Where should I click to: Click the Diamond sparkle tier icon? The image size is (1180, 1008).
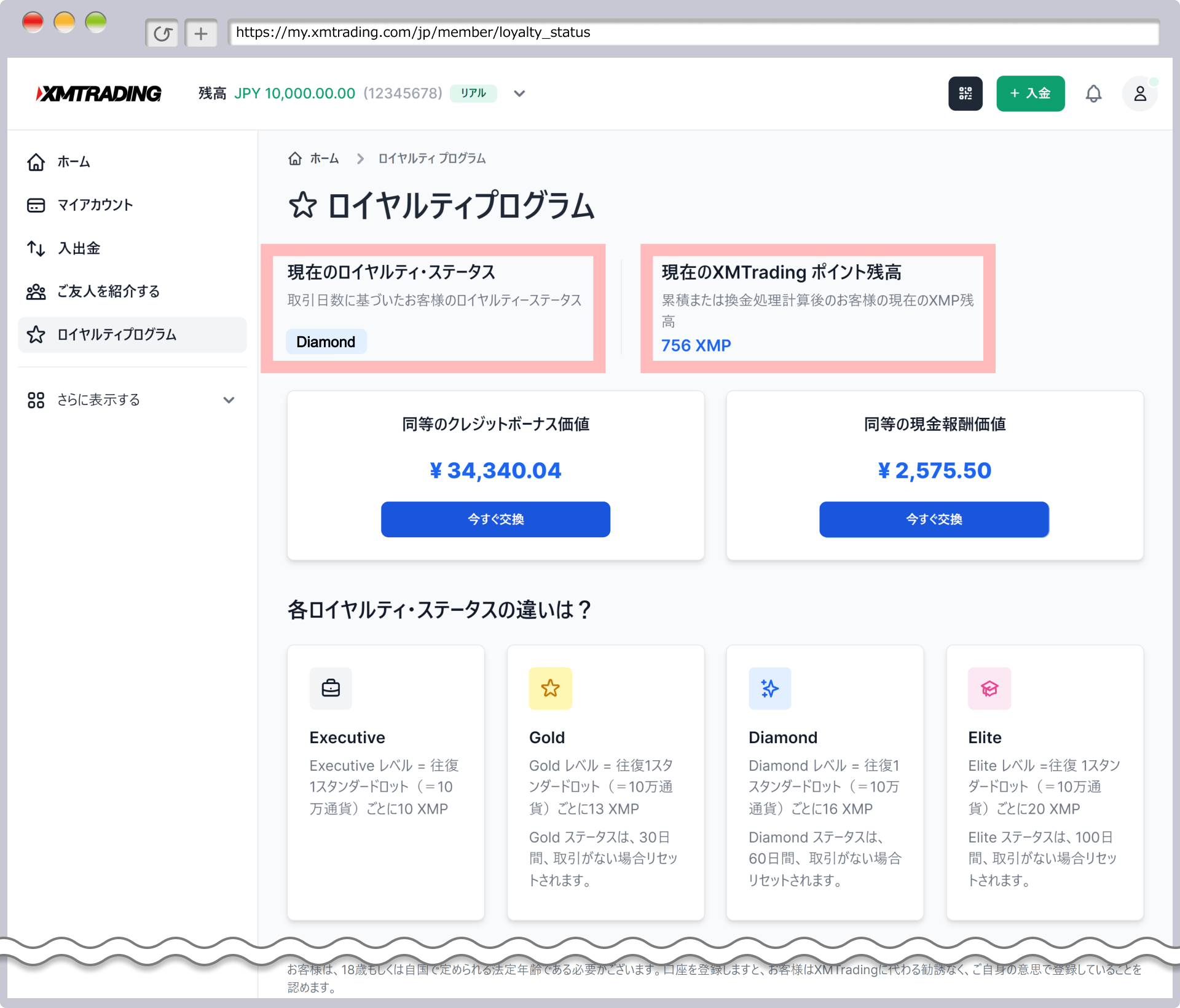pyautogui.click(x=769, y=688)
